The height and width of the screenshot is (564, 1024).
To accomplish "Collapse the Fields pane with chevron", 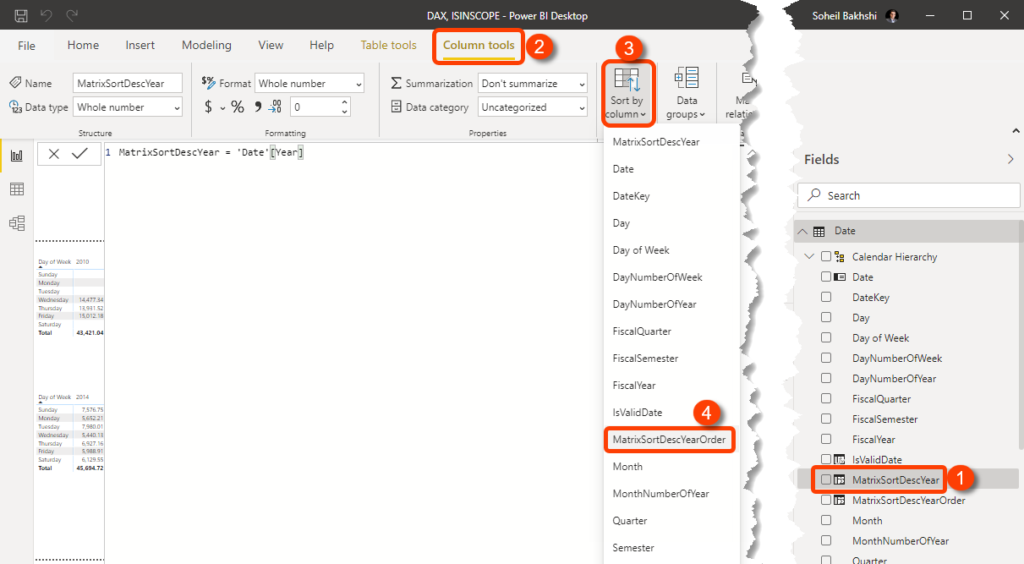I will coord(1010,159).
